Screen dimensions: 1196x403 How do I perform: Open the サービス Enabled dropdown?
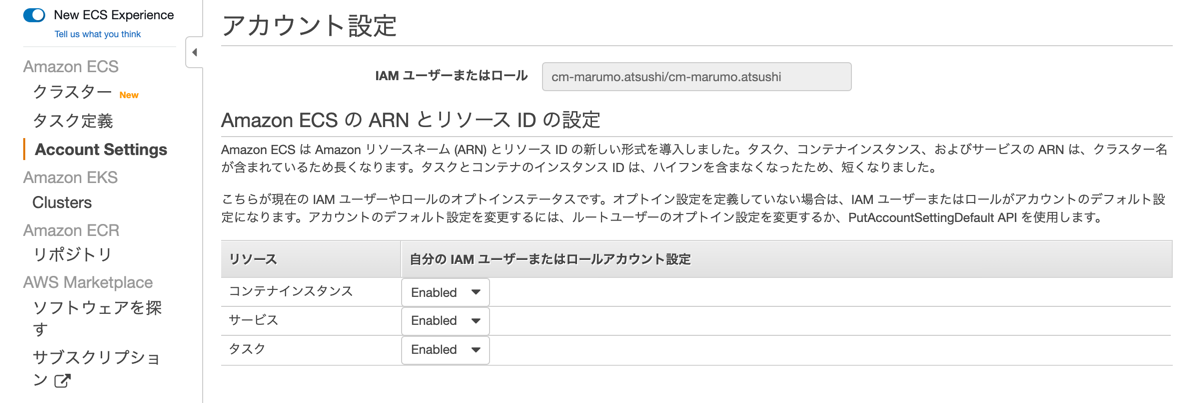[x=445, y=321]
